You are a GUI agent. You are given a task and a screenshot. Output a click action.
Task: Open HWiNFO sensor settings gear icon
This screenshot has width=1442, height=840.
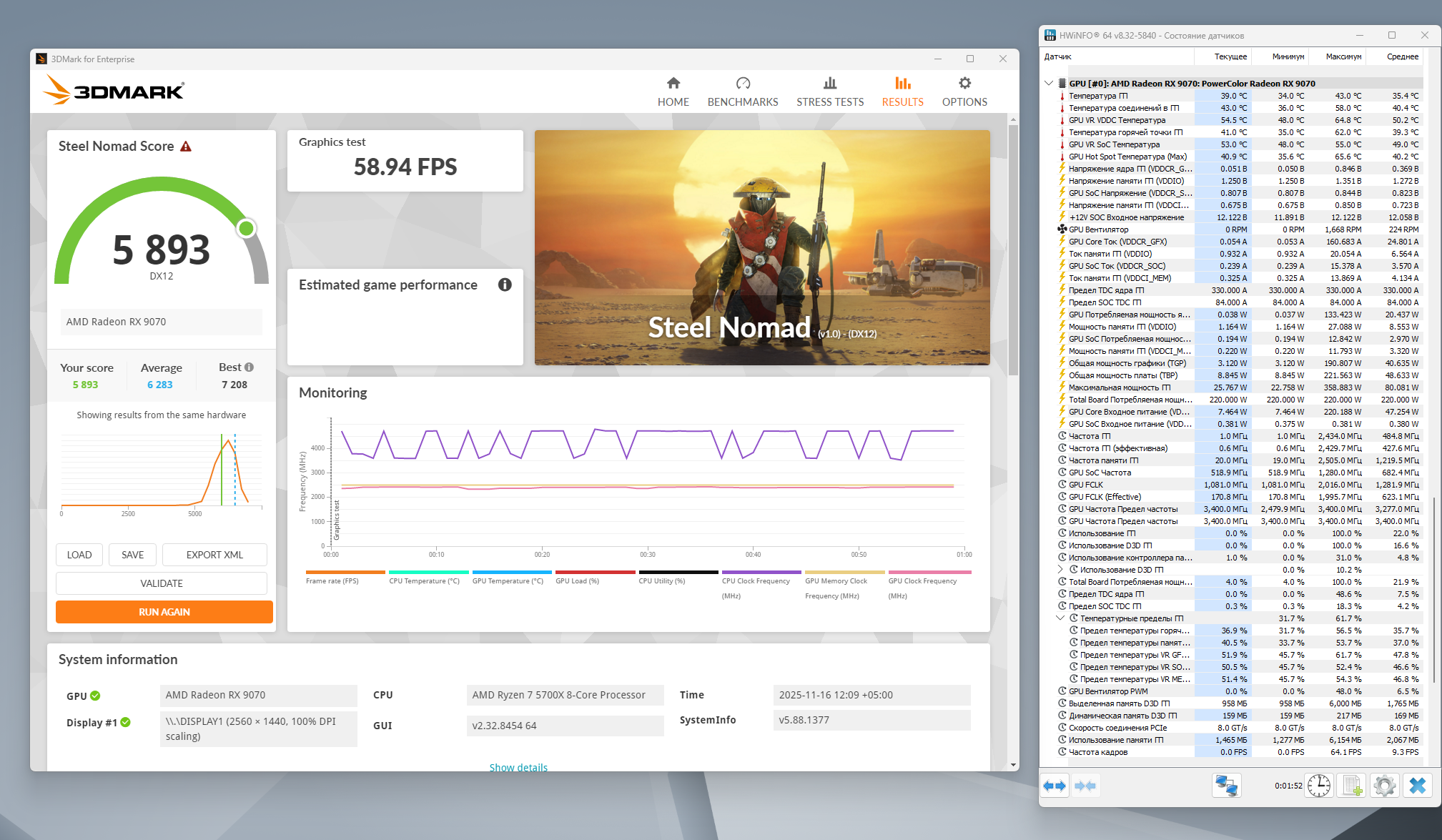point(1385,786)
